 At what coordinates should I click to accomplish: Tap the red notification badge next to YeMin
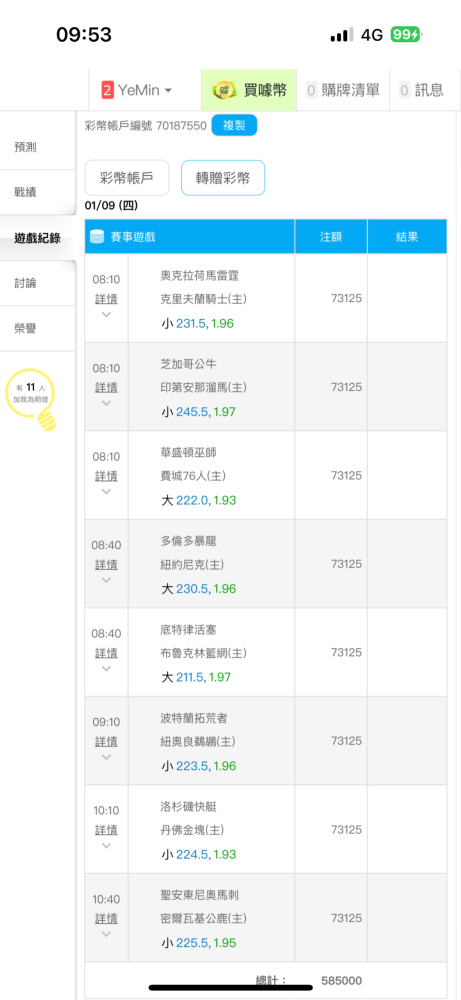(107, 91)
